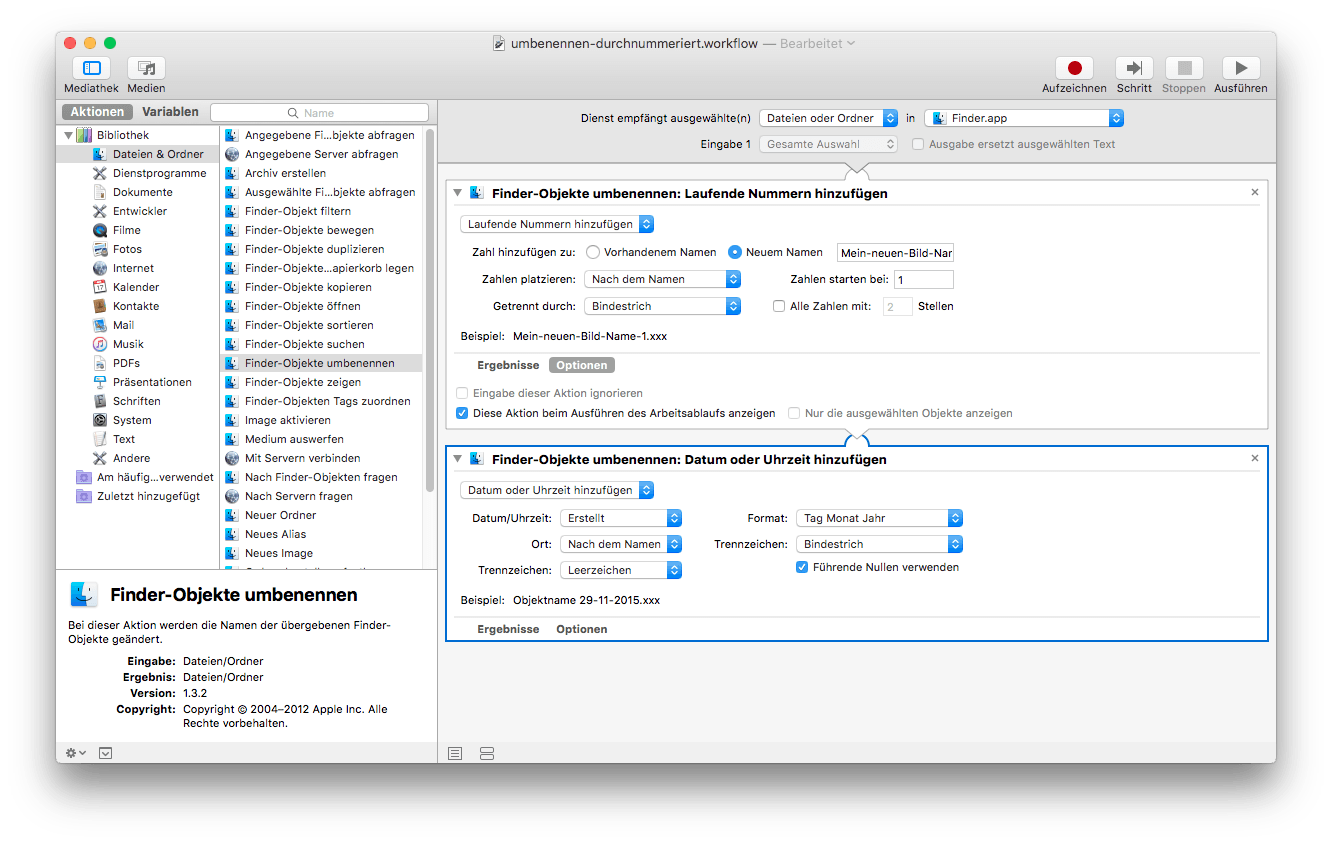Image resolution: width=1332 pixels, height=843 pixels.
Task: Enable the Alle Zahlen mit checkbox
Action: 779,306
